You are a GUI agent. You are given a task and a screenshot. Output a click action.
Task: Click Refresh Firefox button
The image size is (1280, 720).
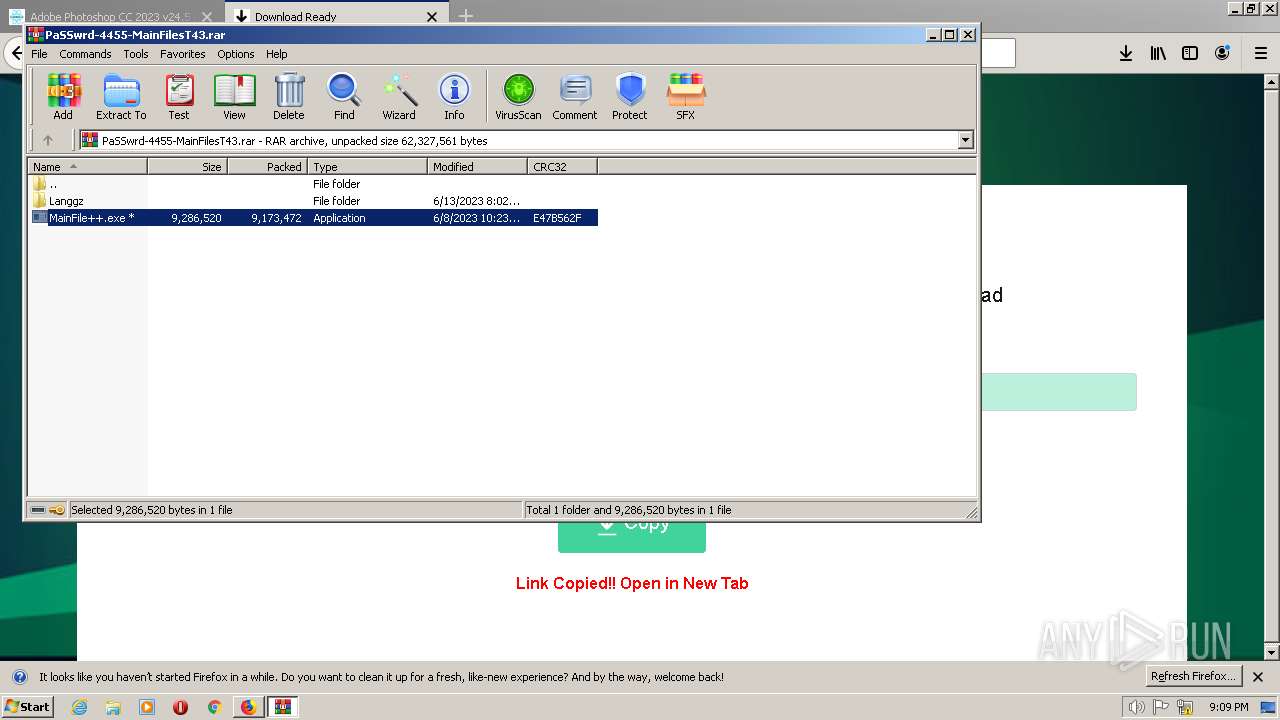pyautogui.click(x=1193, y=676)
